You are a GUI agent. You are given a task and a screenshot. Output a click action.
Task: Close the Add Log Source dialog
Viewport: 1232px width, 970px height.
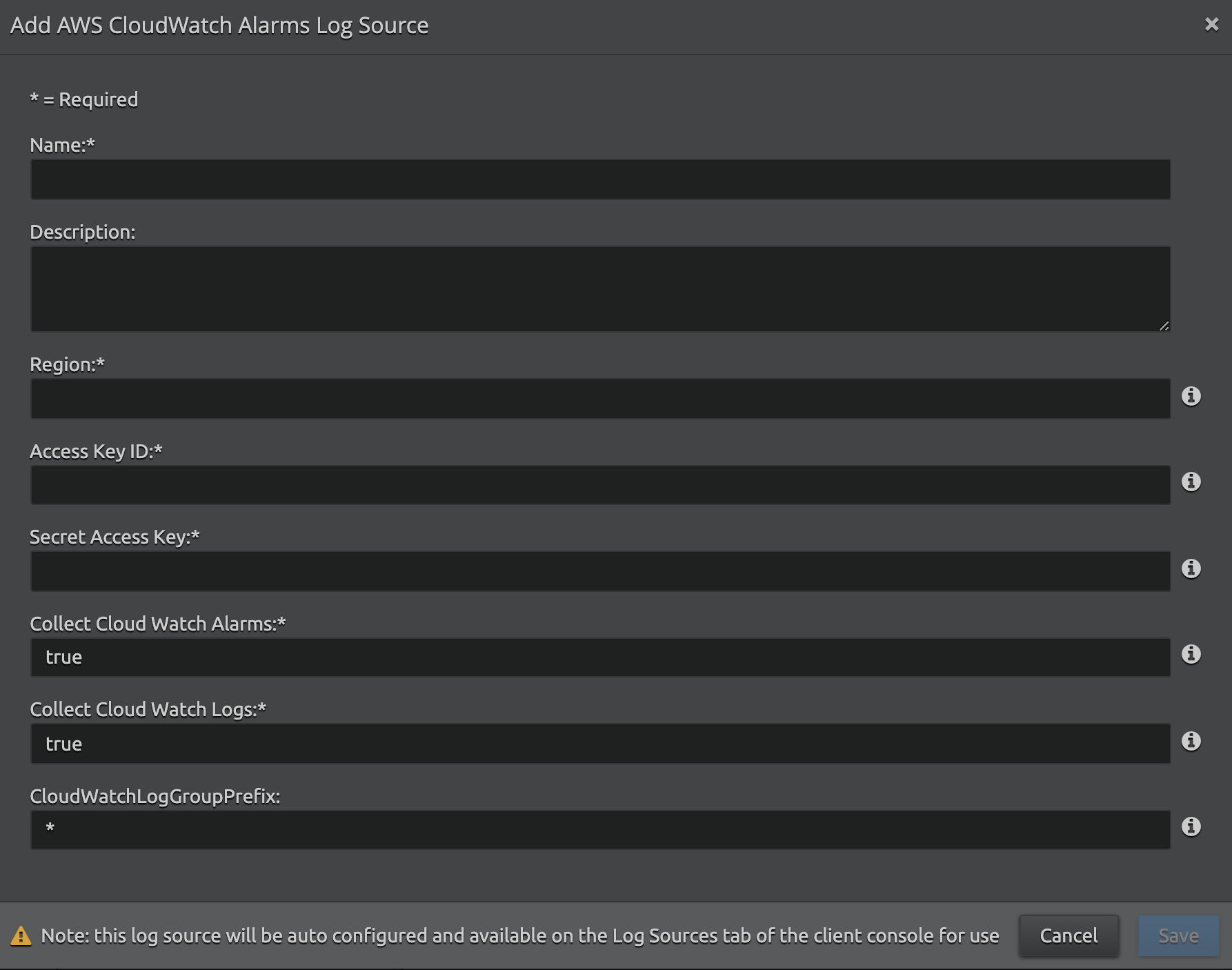(x=1211, y=25)
